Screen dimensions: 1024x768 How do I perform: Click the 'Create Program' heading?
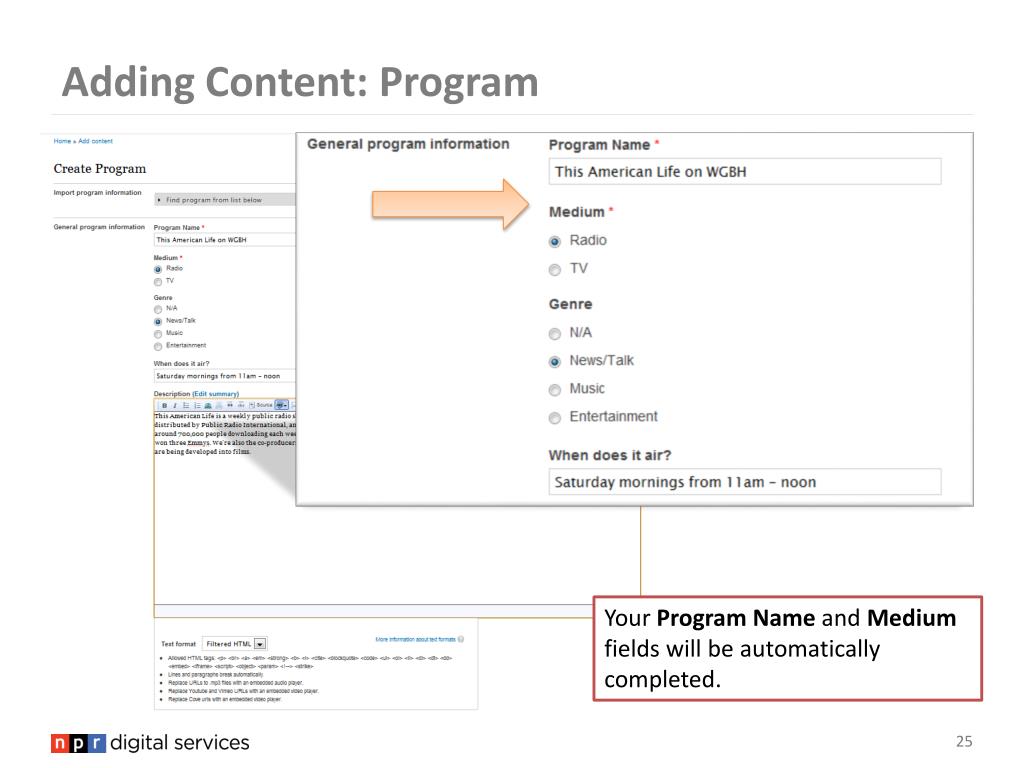click(x=100, y=168)
